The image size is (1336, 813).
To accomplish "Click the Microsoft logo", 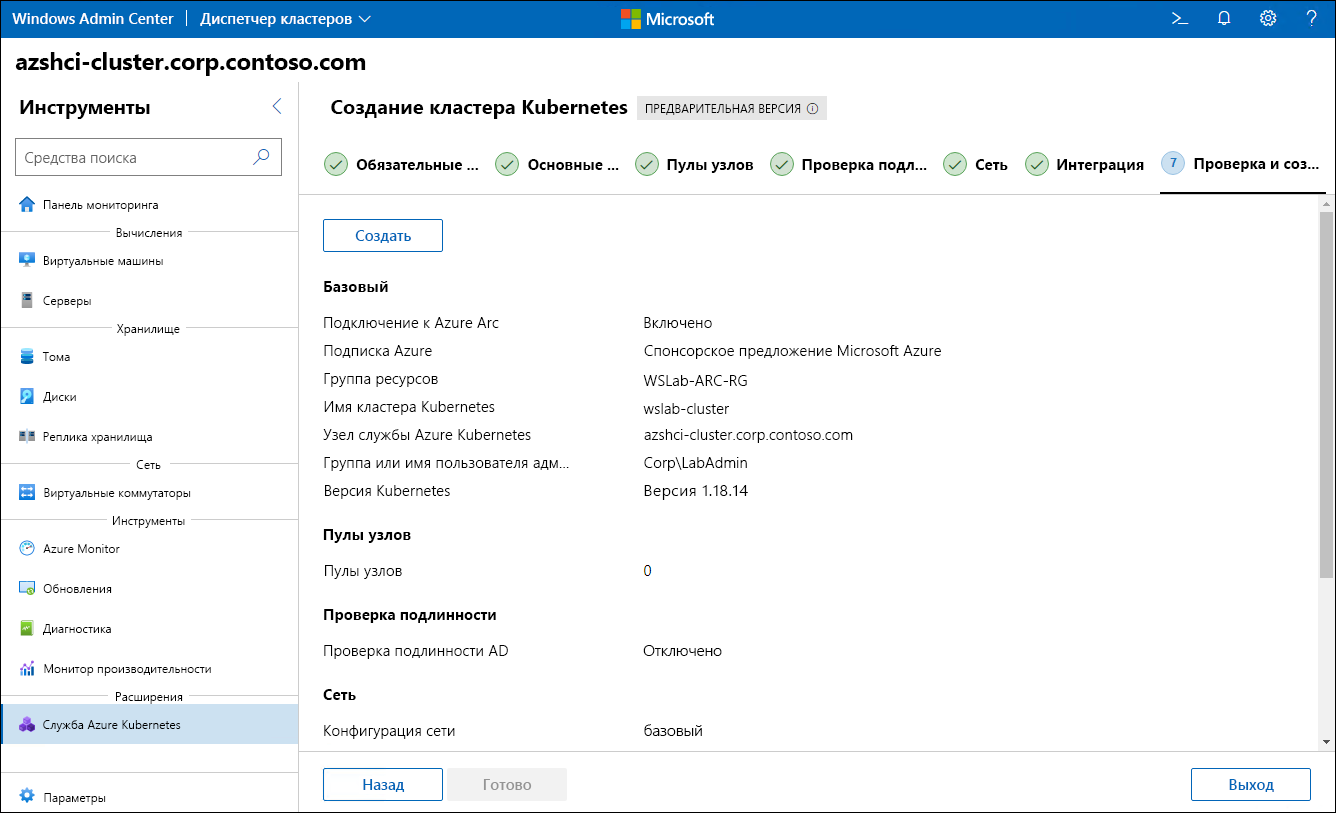I will point(667,18).
